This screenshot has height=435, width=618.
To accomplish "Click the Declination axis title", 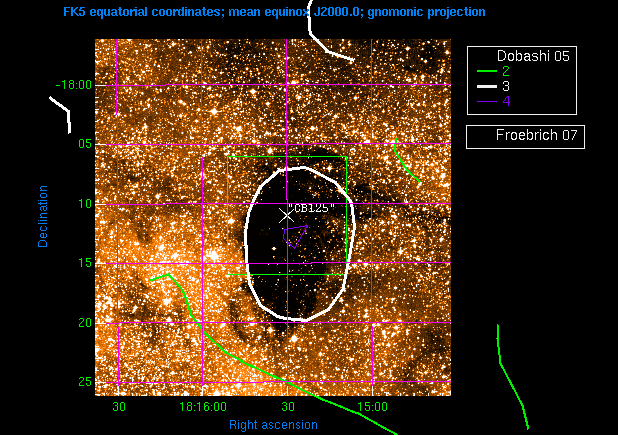I will click(x=43, y=216).
